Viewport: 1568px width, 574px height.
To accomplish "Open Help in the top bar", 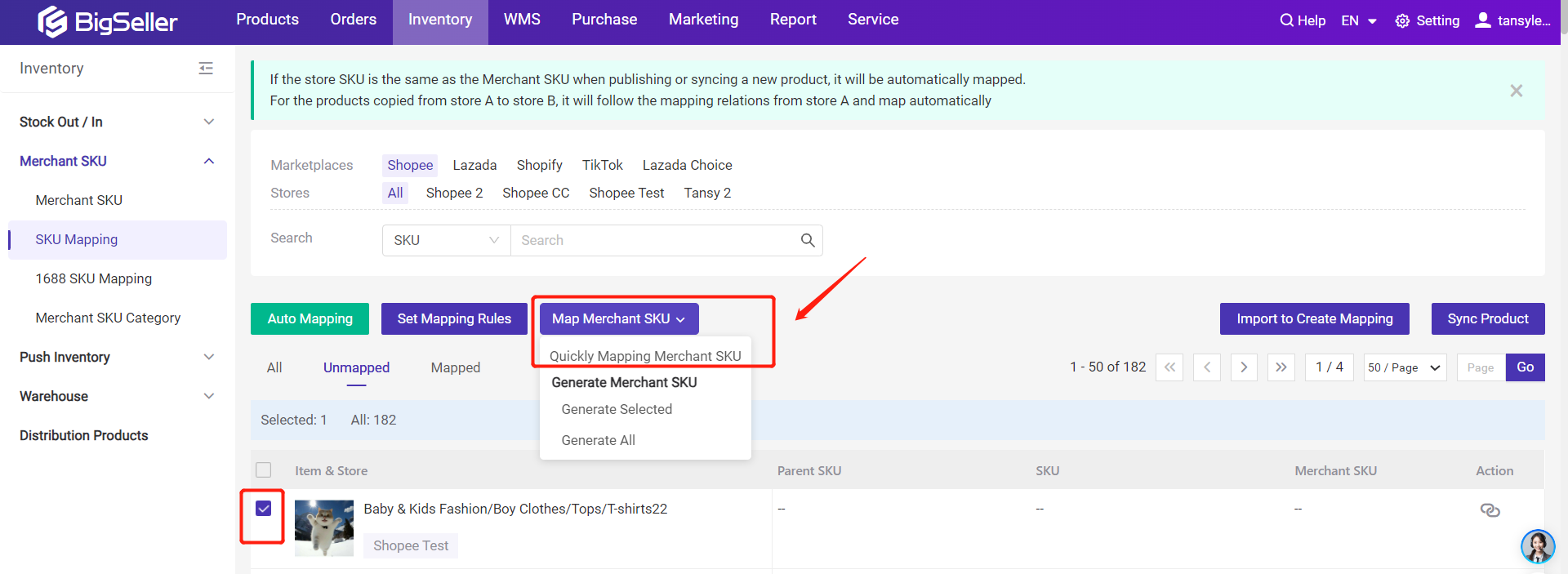I will pos(1303,20).
